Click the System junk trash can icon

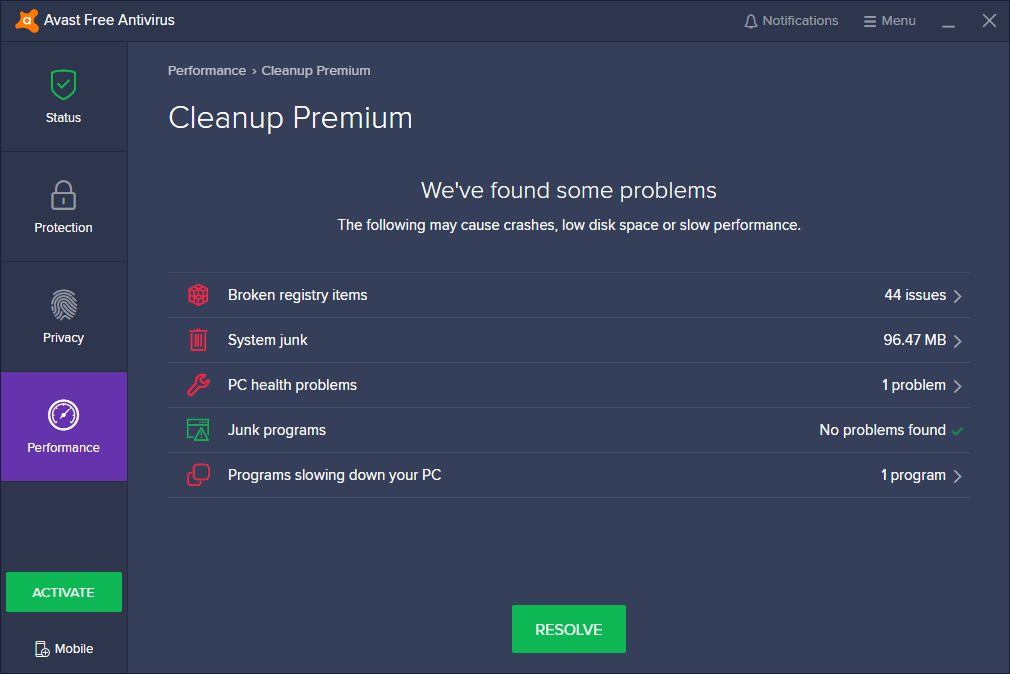pyautogui.click(x=198, y=340)
